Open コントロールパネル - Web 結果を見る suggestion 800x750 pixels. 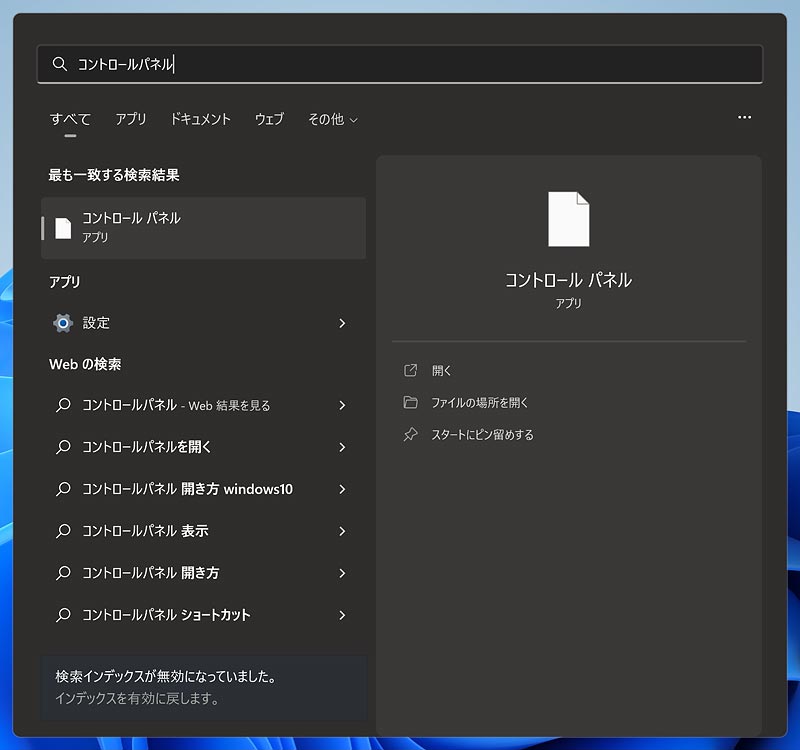click(x=176, y=405)
